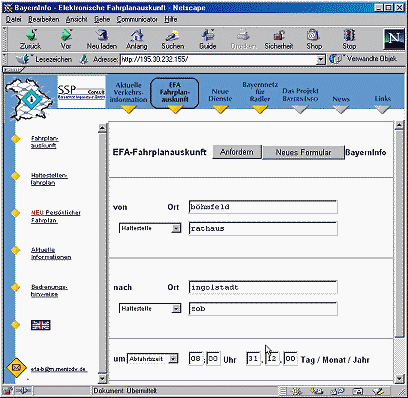Stop loading with the Stop traffic light icon

pos(349,35)
